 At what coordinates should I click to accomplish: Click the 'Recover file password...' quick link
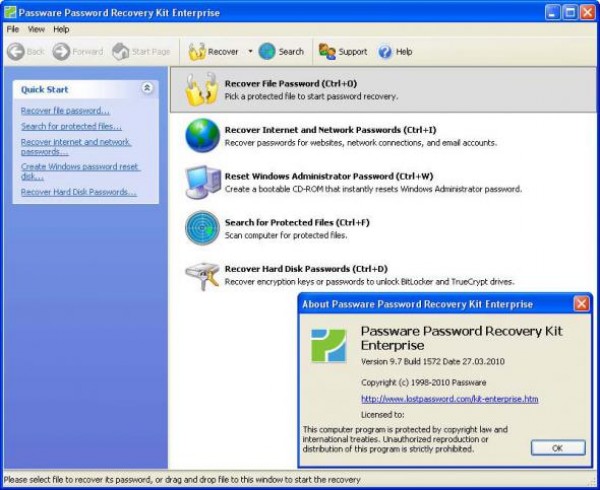click(x=65, y=111)
